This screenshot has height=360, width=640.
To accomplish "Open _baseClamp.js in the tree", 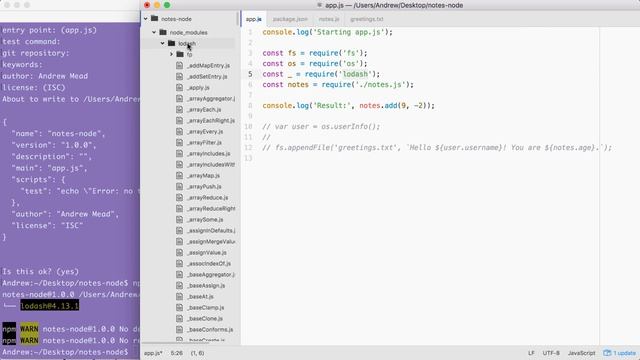I will pyautogui.click(x=205, y=308).
